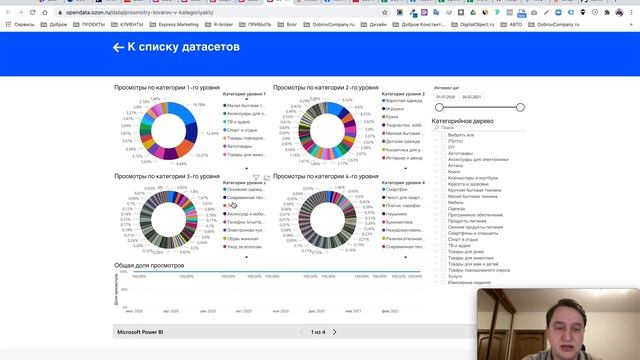Expand the Продукты питания tree node
This screenshot has height=360, width=640.
click(436, 221)
